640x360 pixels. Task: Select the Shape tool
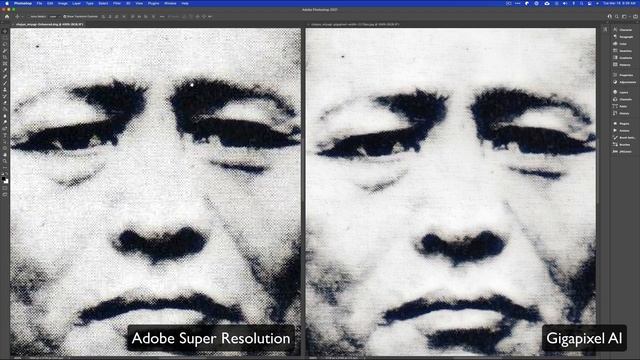tap(5, 149)
